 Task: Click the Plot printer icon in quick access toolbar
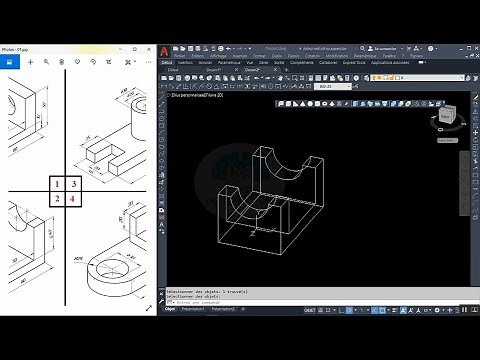pyautogui.click(x=220, y=49)
